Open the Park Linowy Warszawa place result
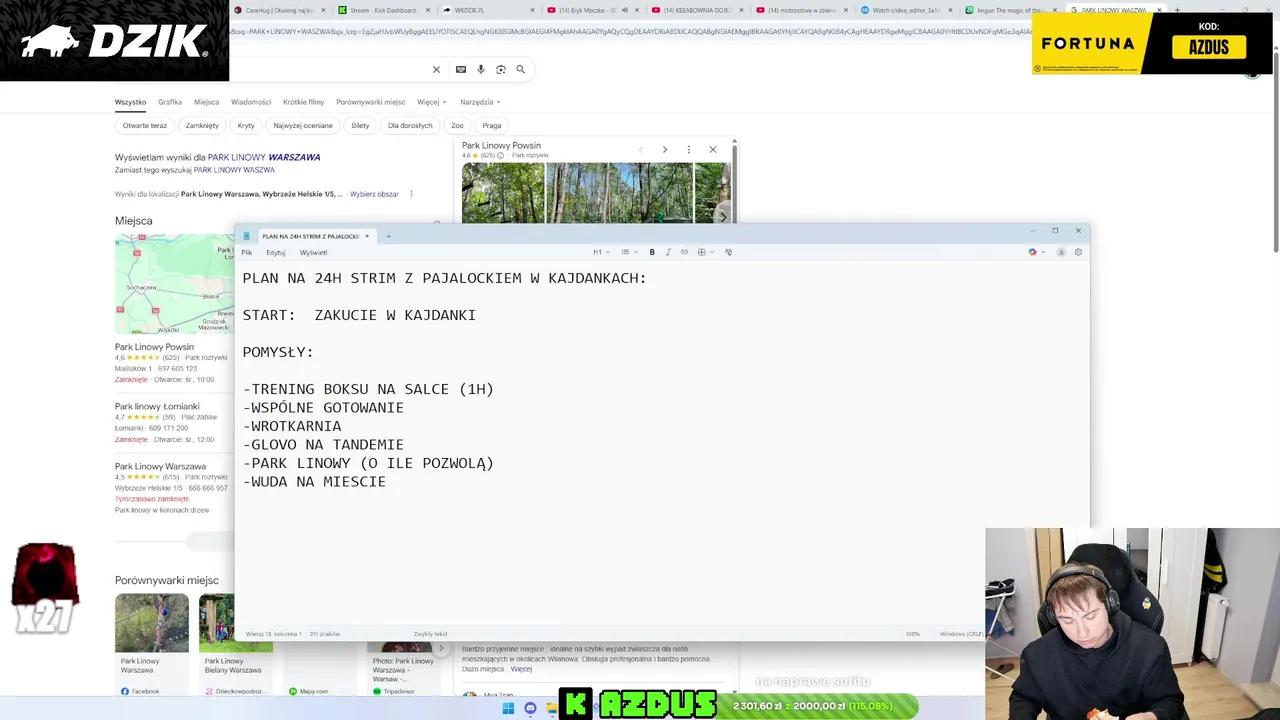This screenshot has width=1280, height=720. (160, 466)
